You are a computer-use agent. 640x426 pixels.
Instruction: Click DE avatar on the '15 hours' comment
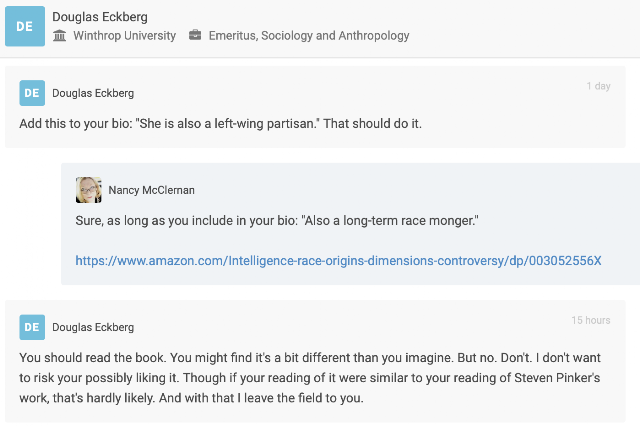pos(32,326)
